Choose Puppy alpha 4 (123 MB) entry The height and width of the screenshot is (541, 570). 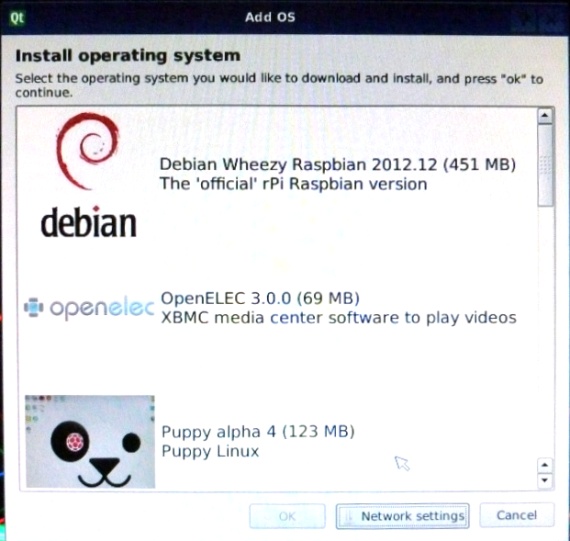click(258, 432)
